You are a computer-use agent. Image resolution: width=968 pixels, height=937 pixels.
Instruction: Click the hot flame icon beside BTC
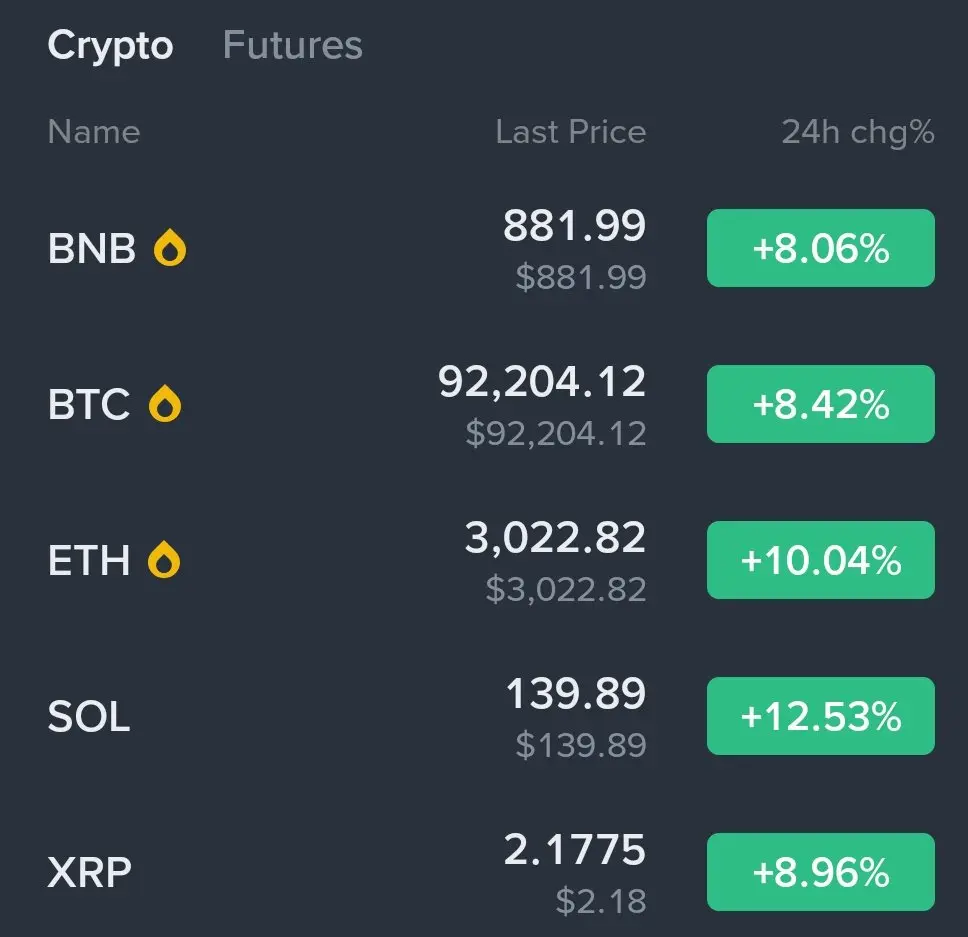[165, 405]
